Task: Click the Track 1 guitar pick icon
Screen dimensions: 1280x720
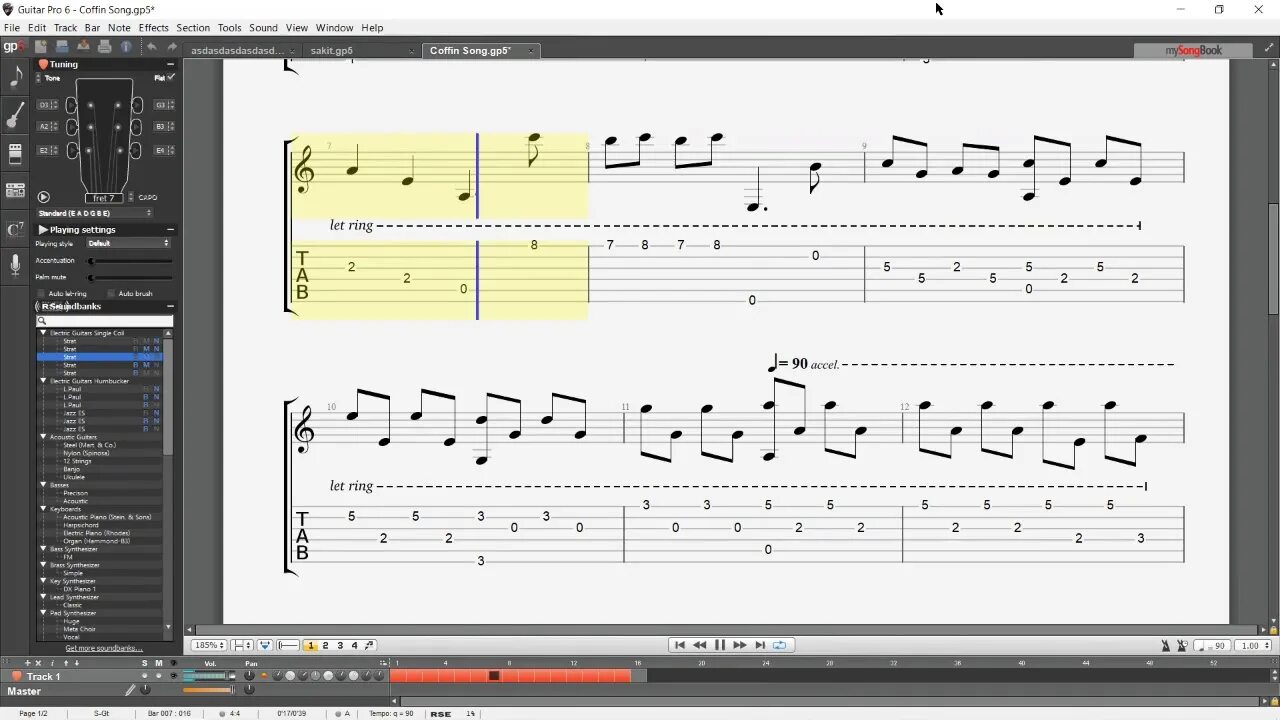Action: 16,677
